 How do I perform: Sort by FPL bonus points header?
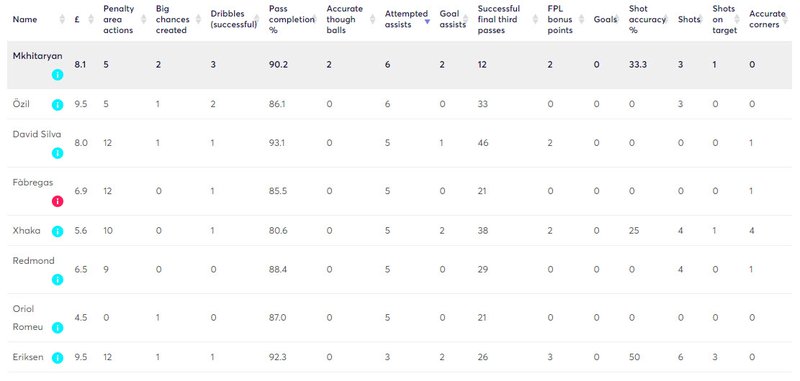tap(560, 19)
